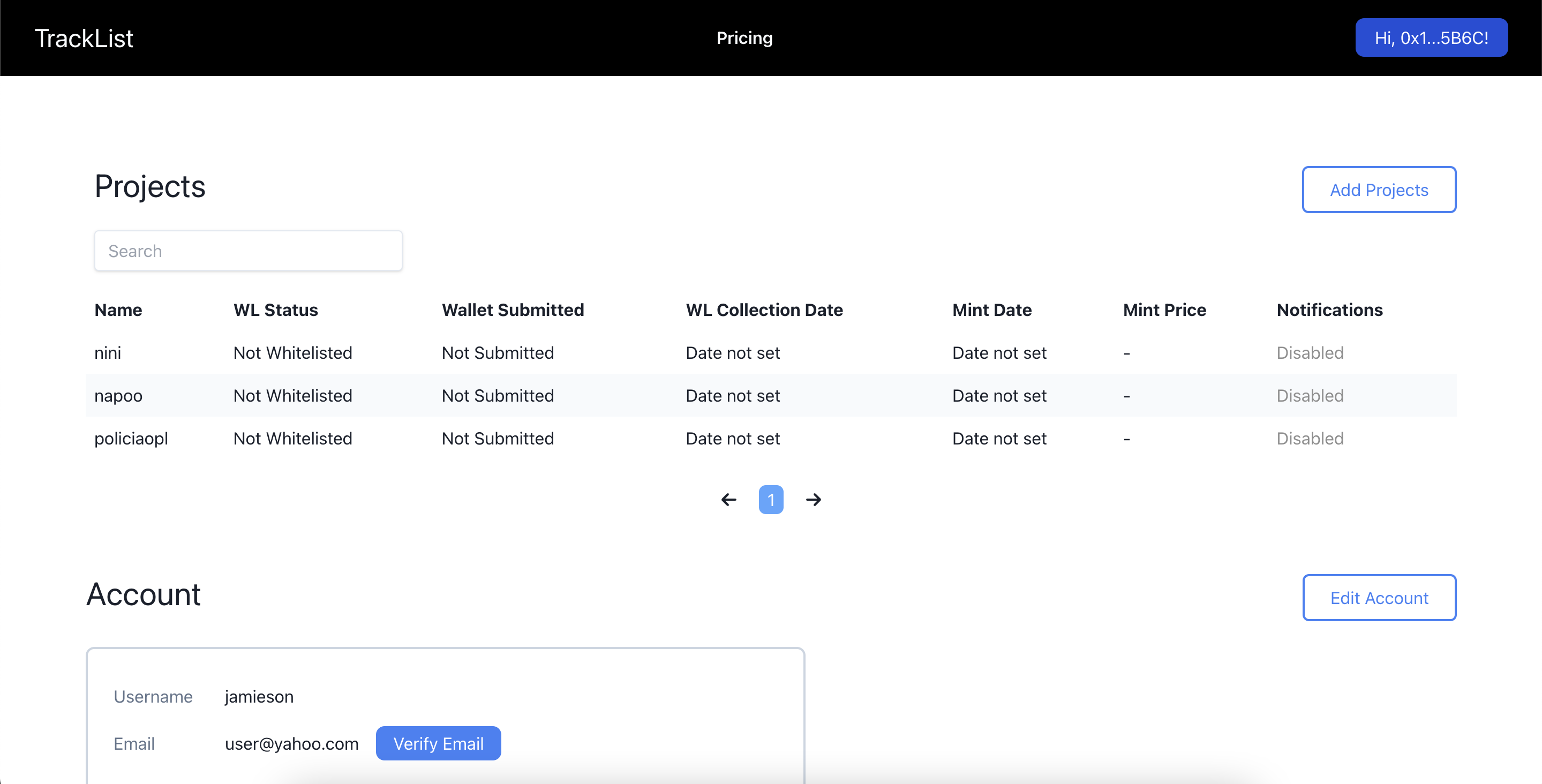
Task: Click the Edit Account button
Action: pyautogui.click(x=1379, y=597)
